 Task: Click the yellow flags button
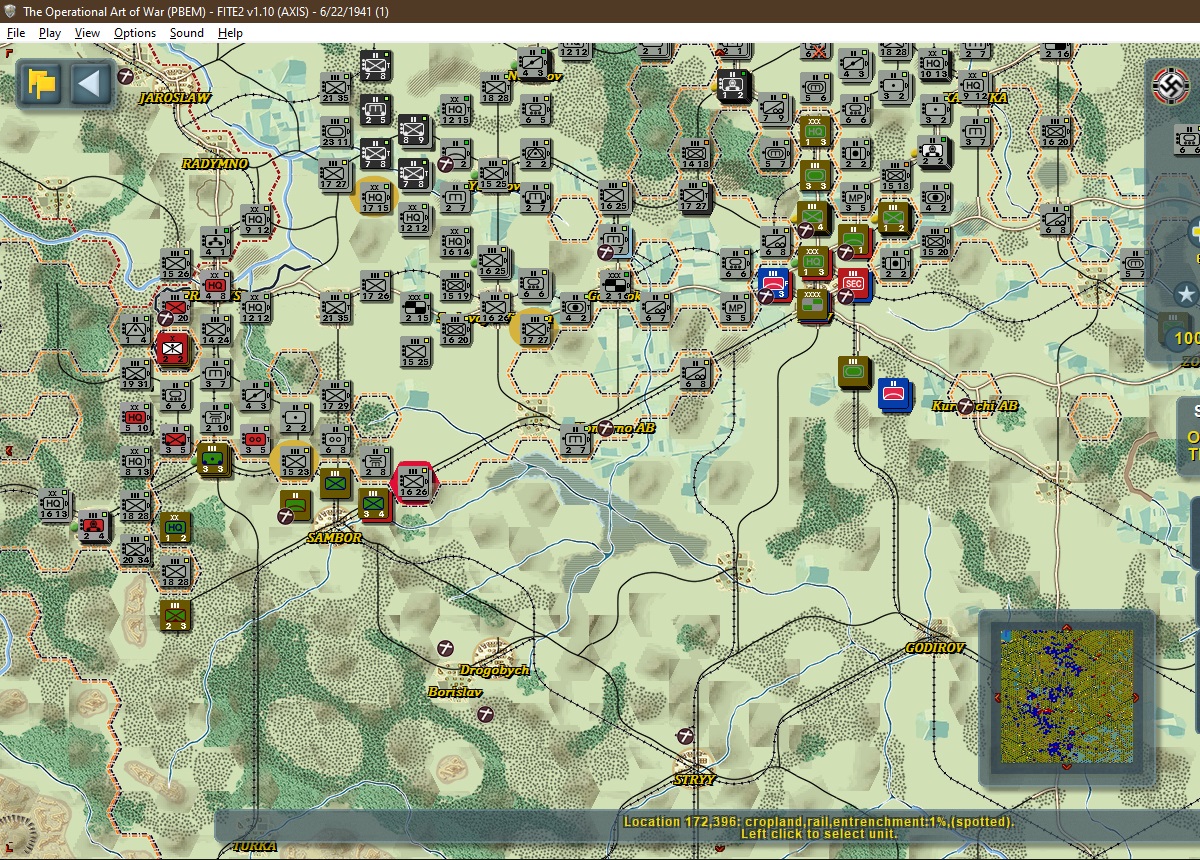[41, 83]
